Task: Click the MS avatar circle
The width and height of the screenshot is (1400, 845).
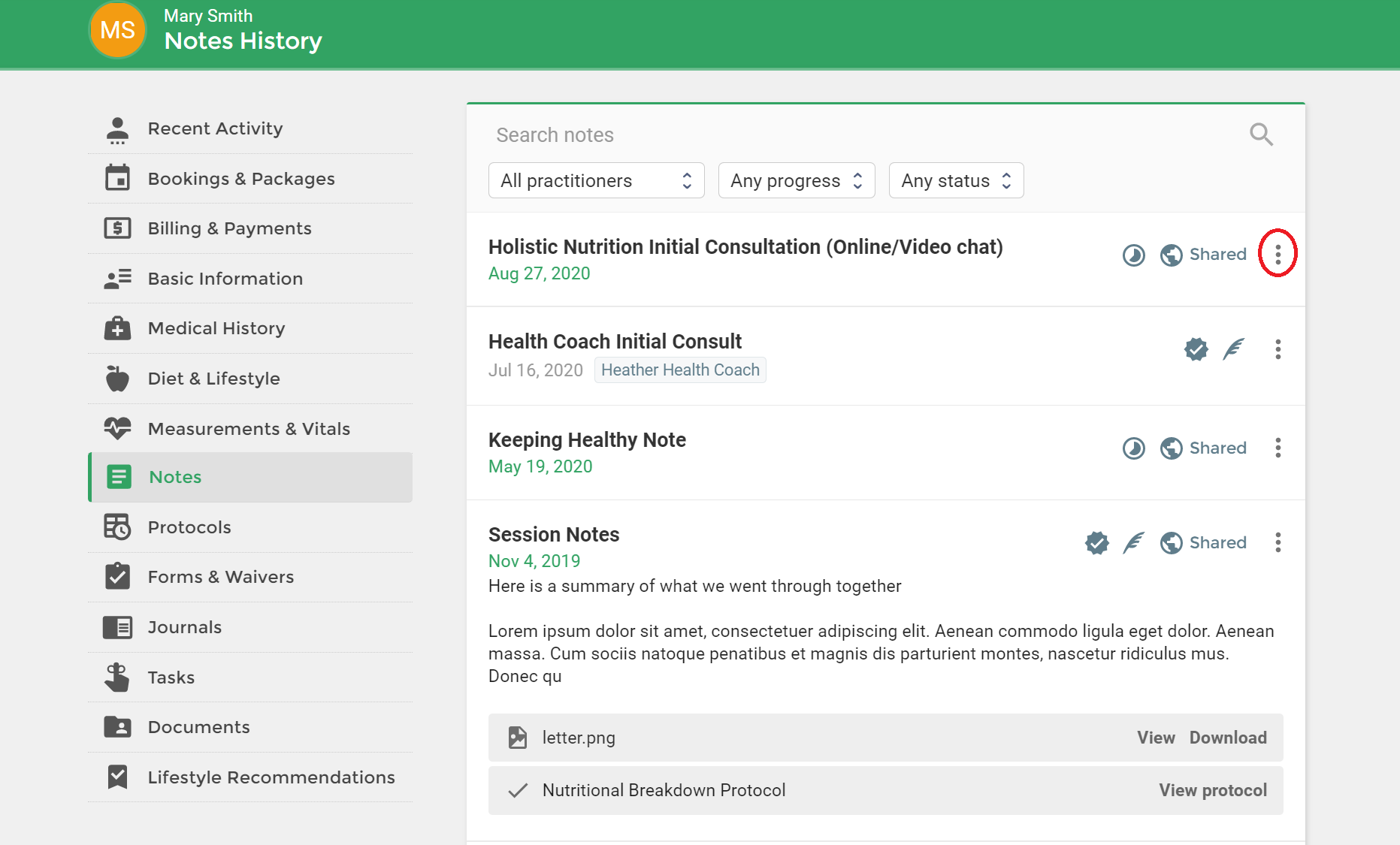Action: 117,30
